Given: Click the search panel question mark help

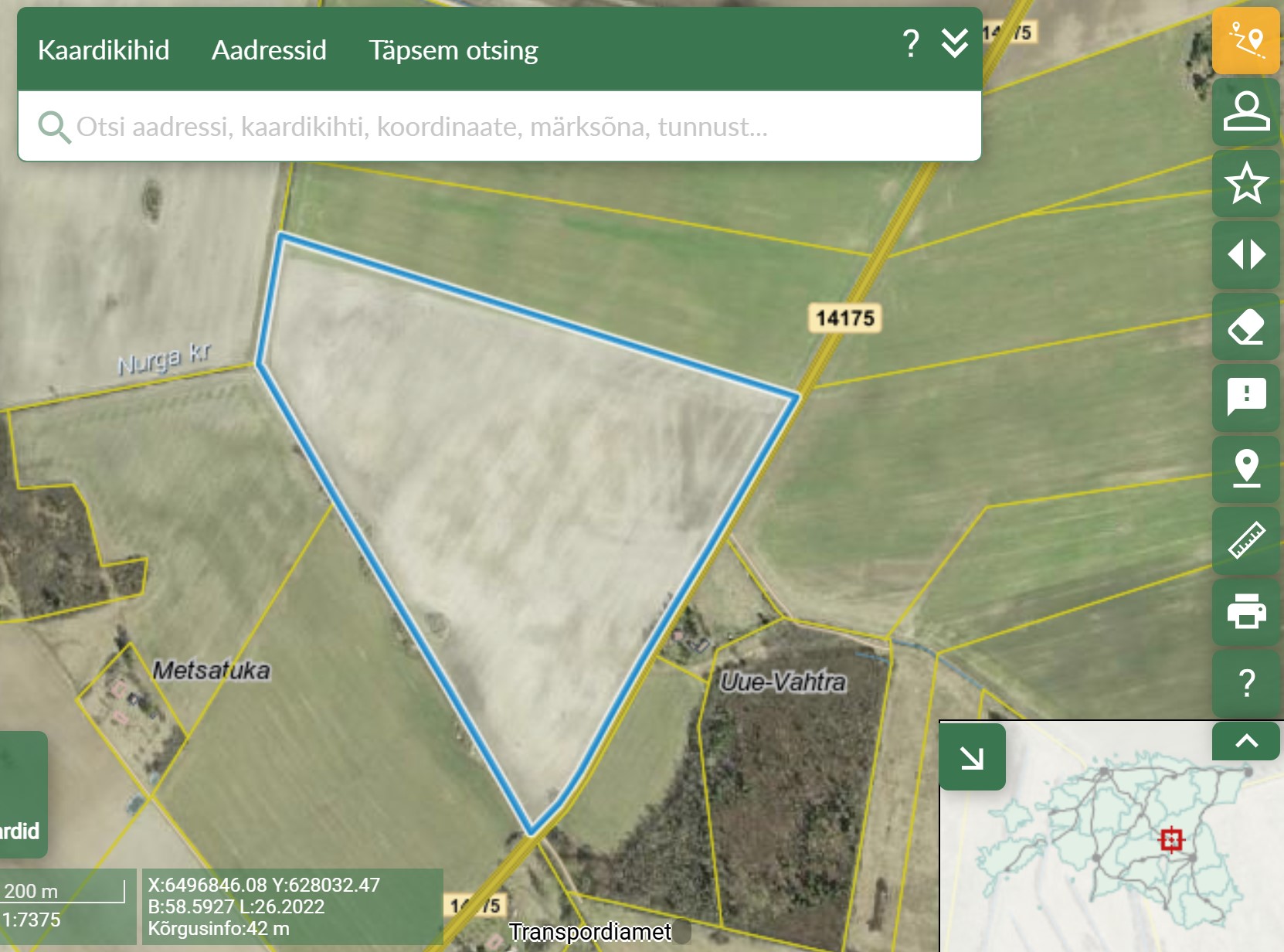Looking at the screenshot, I should tap(911, 44).
